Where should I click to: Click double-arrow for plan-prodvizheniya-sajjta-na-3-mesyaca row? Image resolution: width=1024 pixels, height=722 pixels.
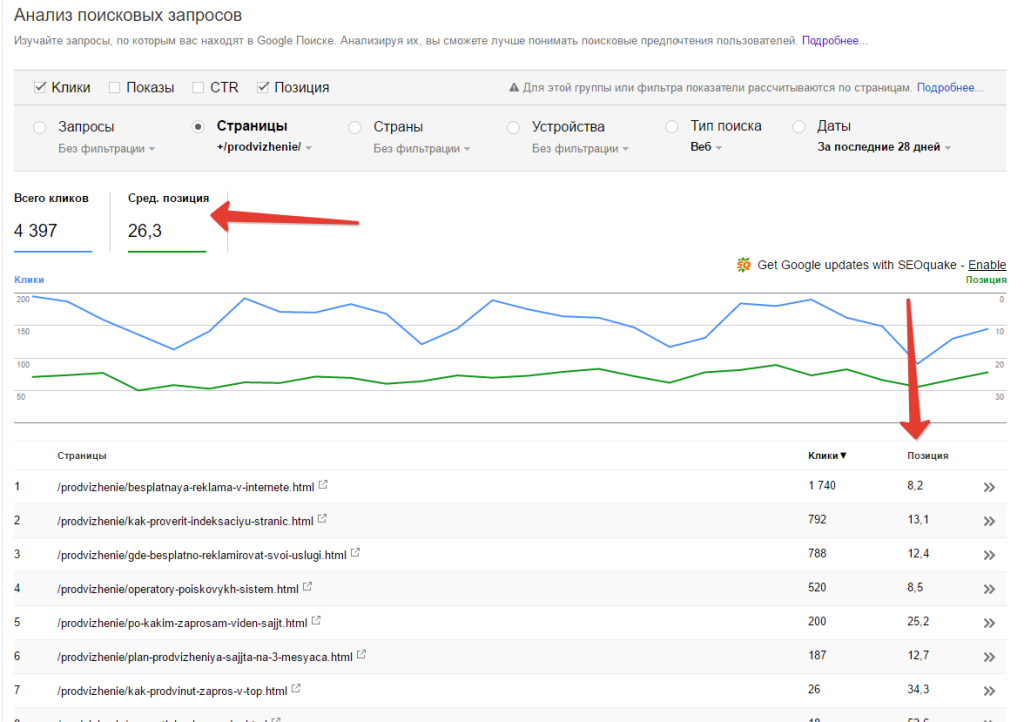click(989, 657)
